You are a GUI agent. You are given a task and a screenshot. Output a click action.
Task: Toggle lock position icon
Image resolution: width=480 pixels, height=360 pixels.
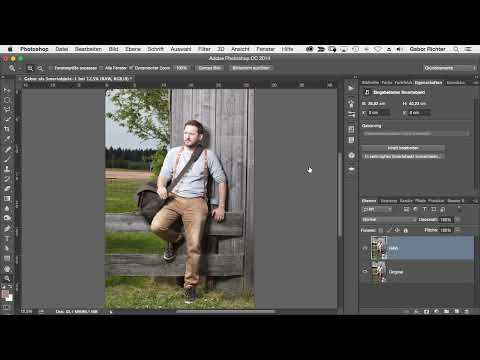(397, 230)
